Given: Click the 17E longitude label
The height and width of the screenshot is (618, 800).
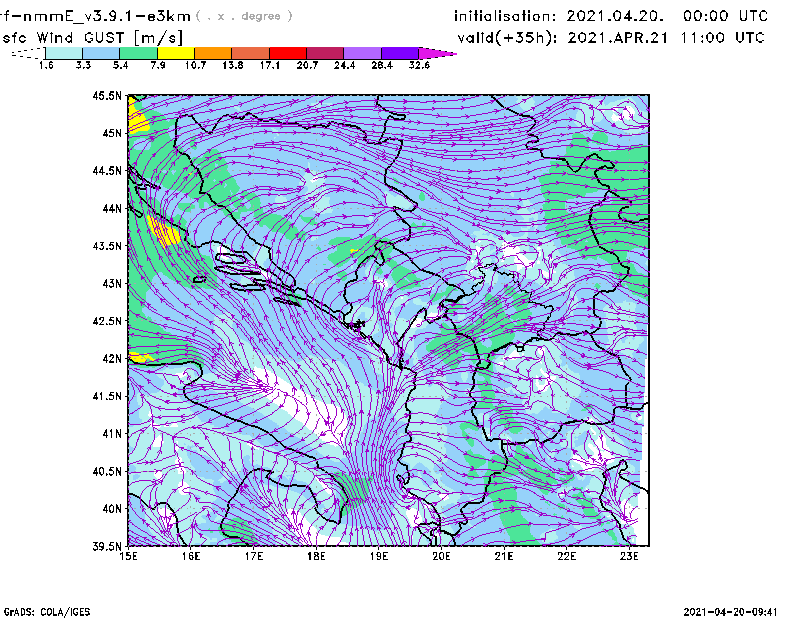Looking at the screenshot, I should (254, 556).
